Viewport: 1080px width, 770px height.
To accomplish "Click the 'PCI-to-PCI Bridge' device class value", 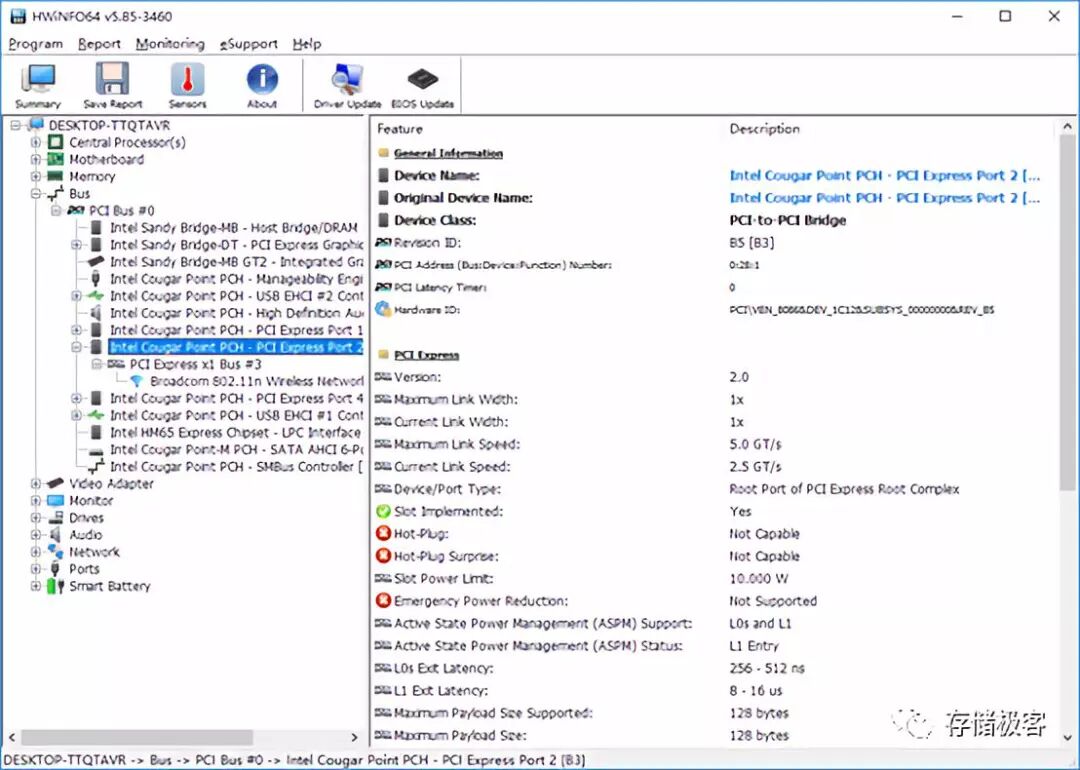I will click(787, 220).
